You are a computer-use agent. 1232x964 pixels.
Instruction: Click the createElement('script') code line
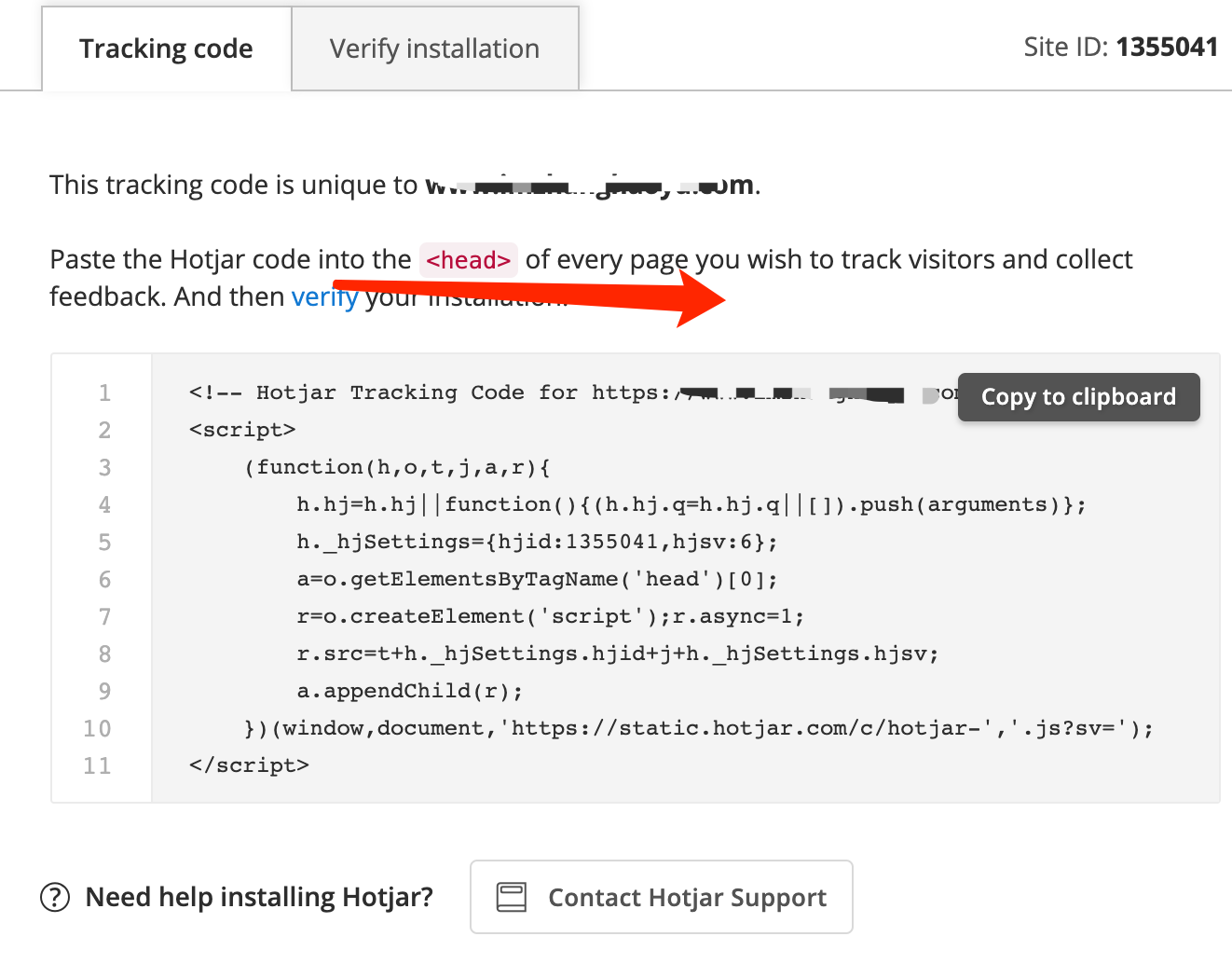click(550, 616)
